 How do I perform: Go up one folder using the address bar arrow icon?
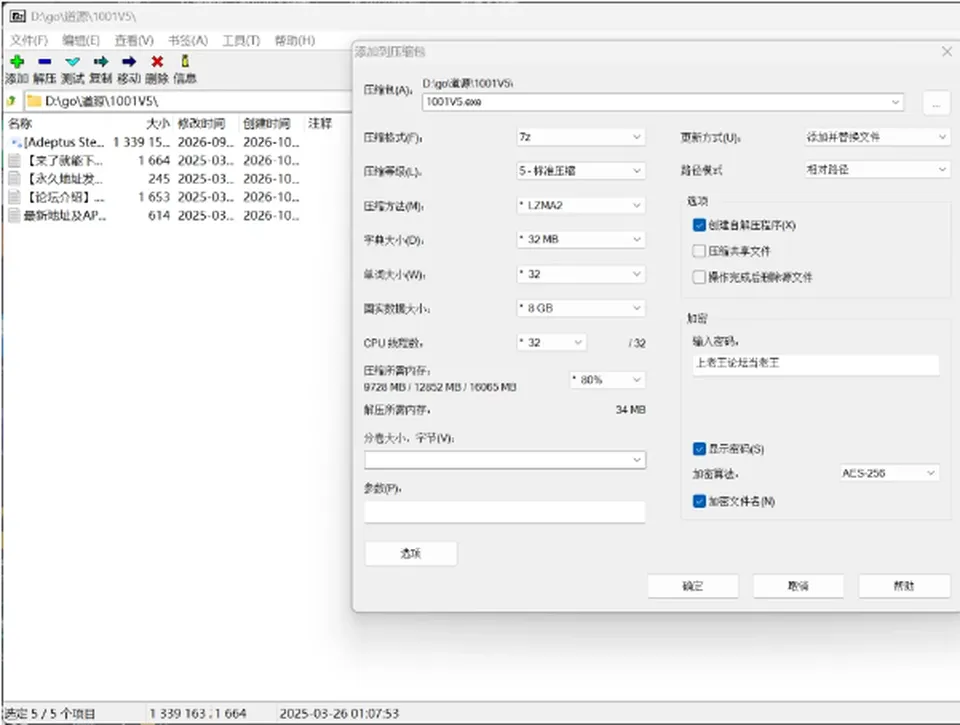point(11,100)
